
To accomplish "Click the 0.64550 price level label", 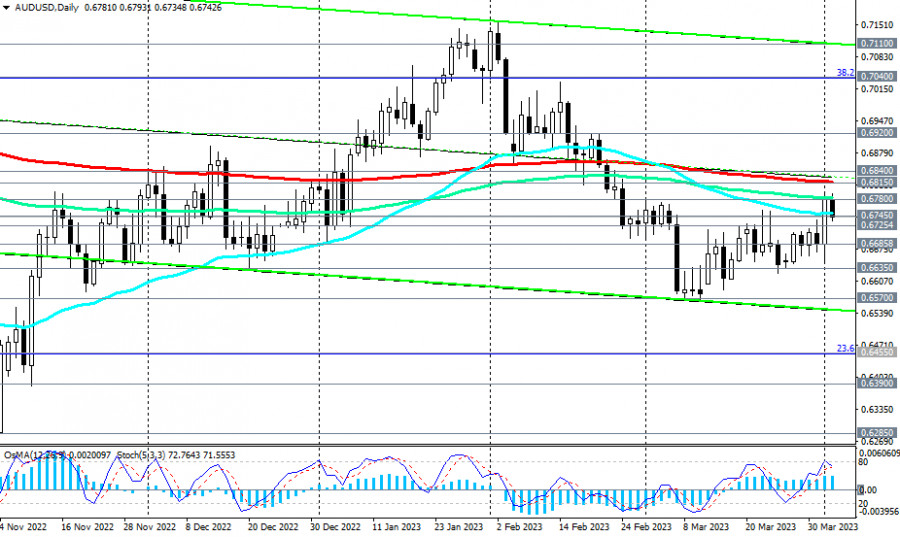I will tap(876, 353).
